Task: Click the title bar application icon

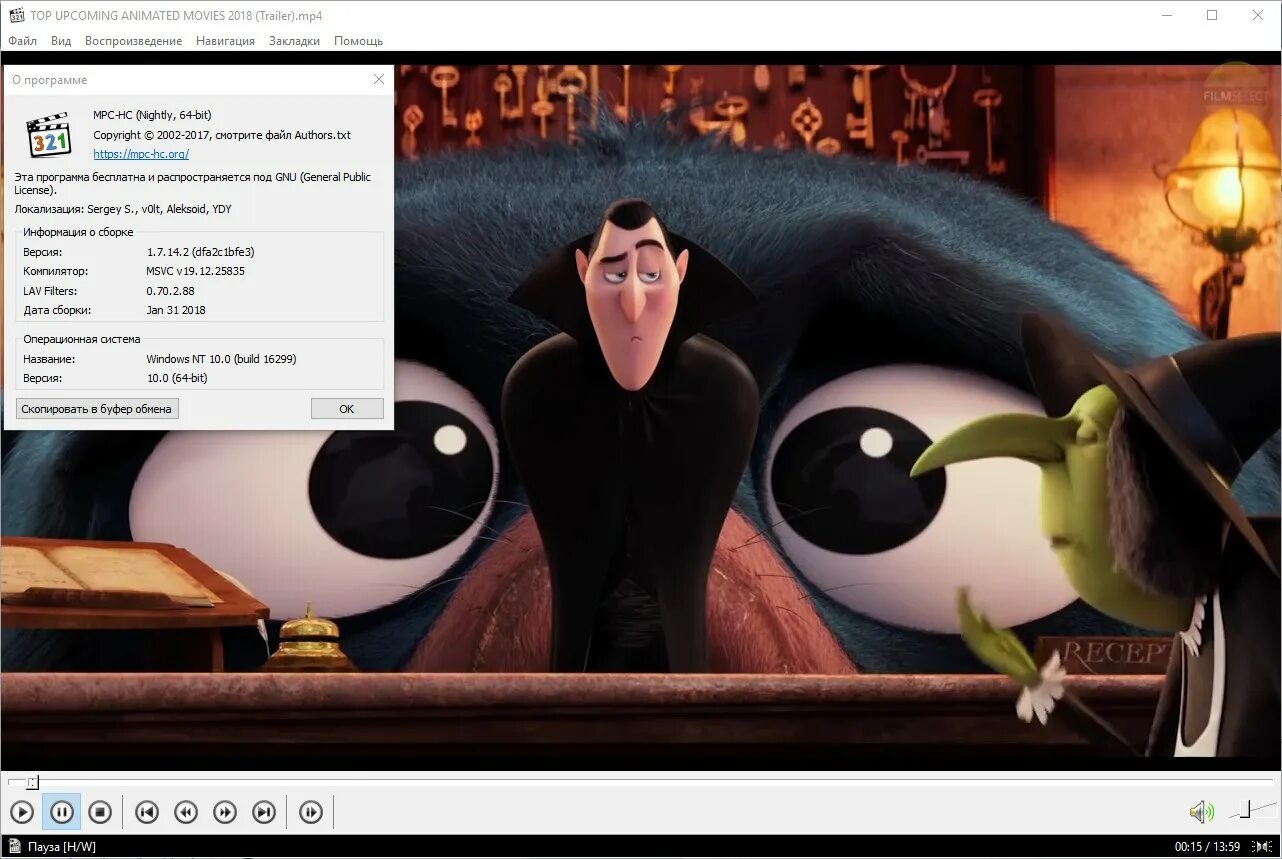Action: [16, 15]
